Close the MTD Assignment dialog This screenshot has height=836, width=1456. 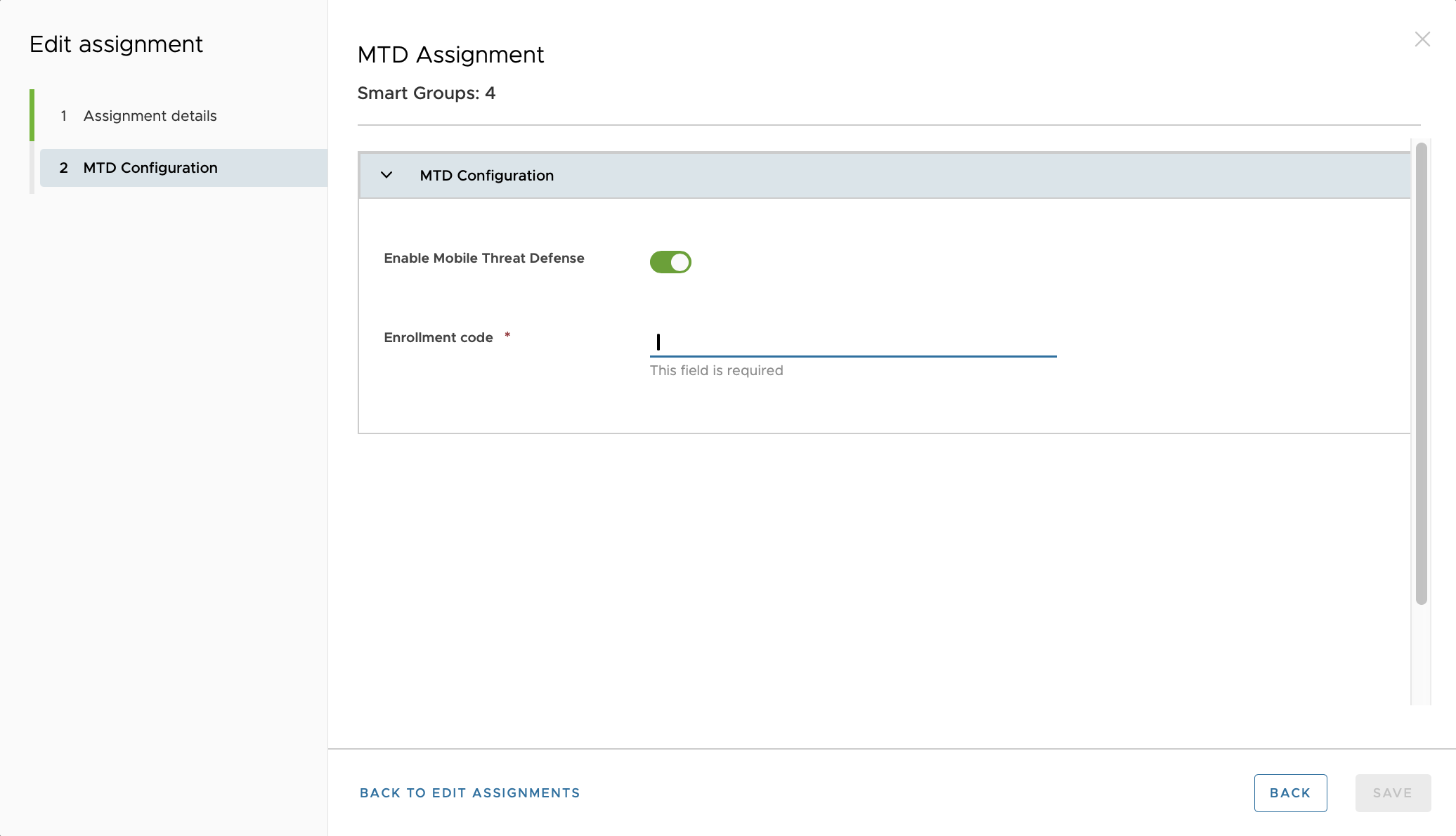(x=1422, y=39)
